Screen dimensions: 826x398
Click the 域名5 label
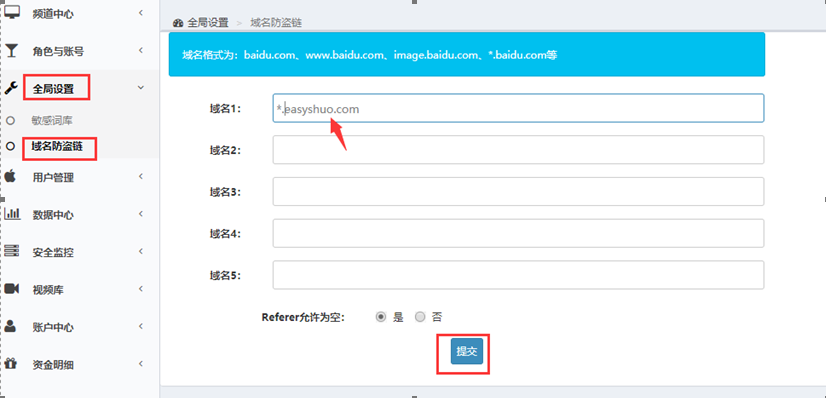225,275
